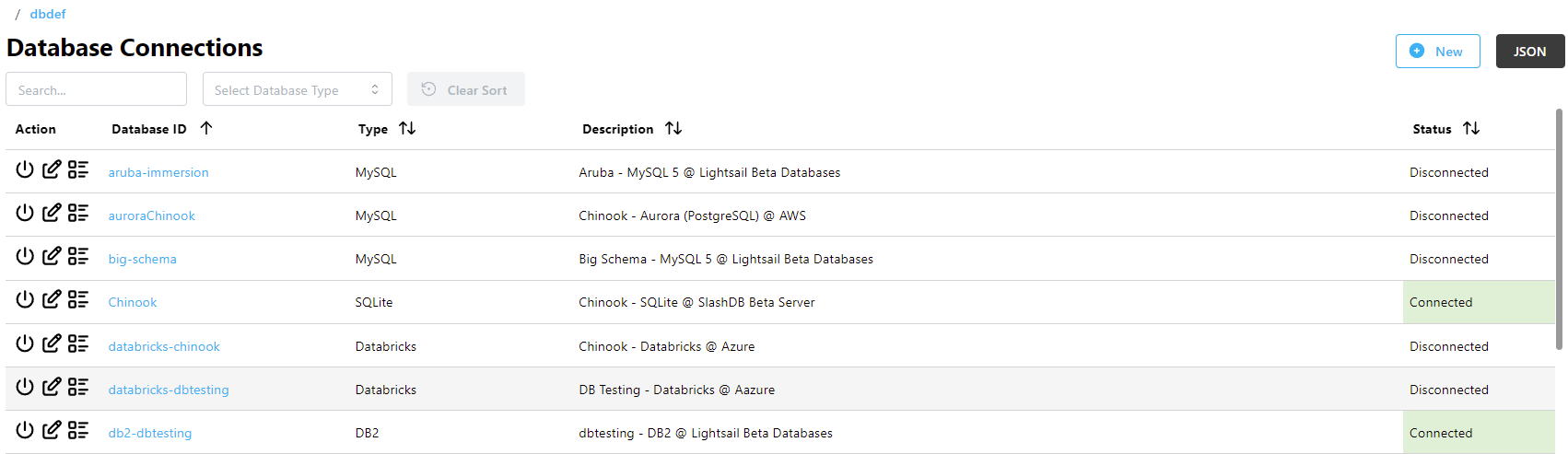Image resolution: width=1568 pixels, height=454 pixels.
Task: Edit the auroraChinook database configuration
Action: (x=52, y=214)
